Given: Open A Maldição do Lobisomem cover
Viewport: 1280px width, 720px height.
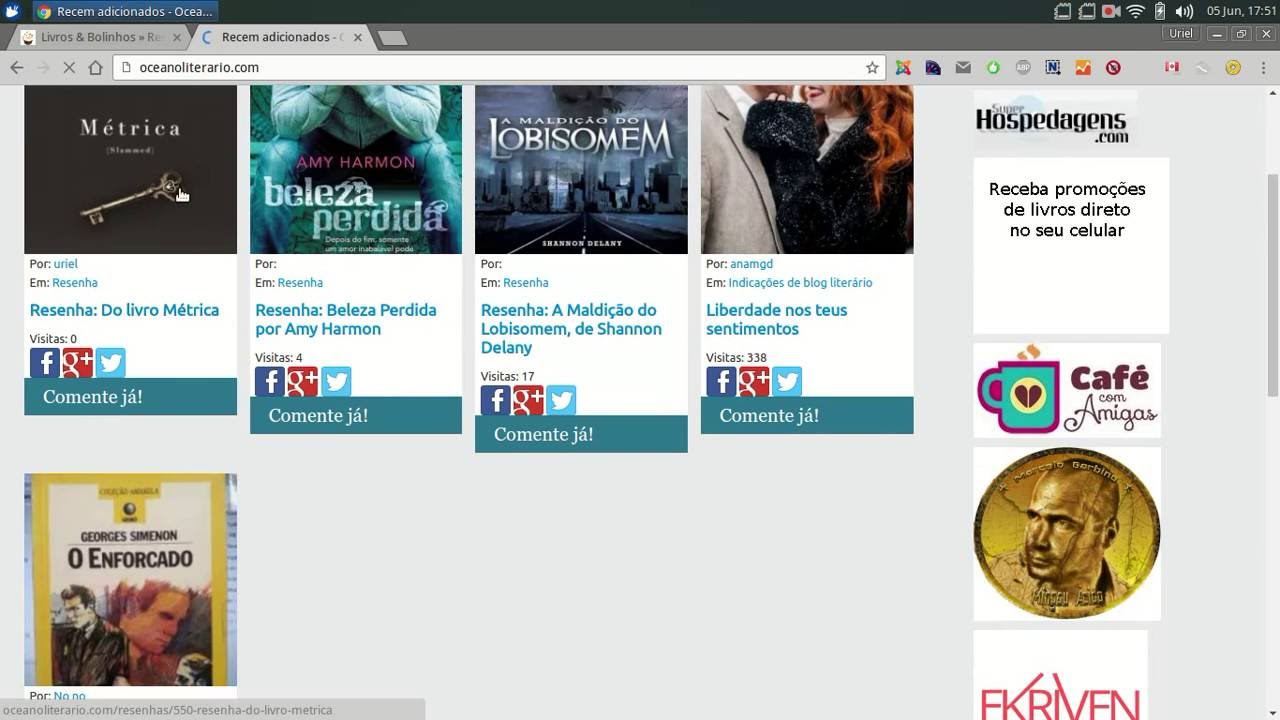Looking at the screenshot, I should point(581,169).
